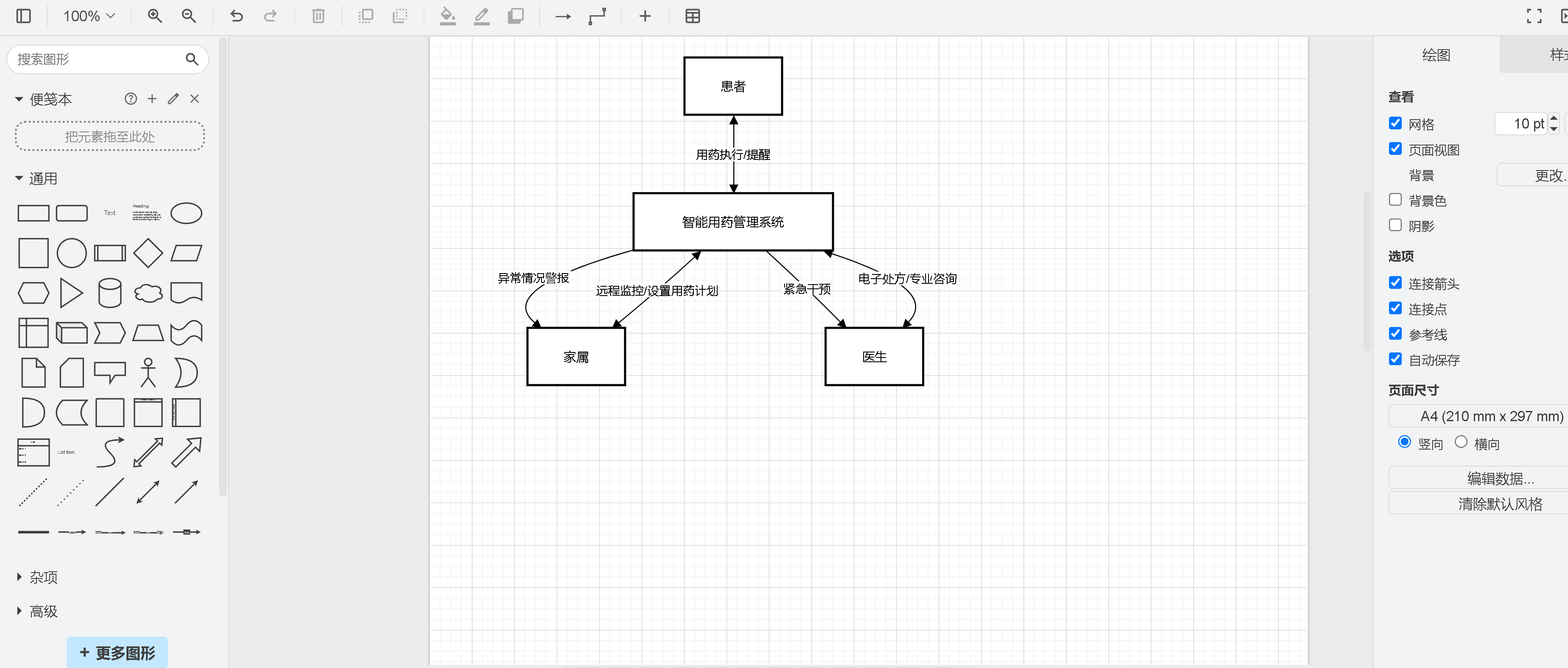Screen dimensions: 1568x668
Task: Select the actor stick figure shape
Action: (148, 372)
